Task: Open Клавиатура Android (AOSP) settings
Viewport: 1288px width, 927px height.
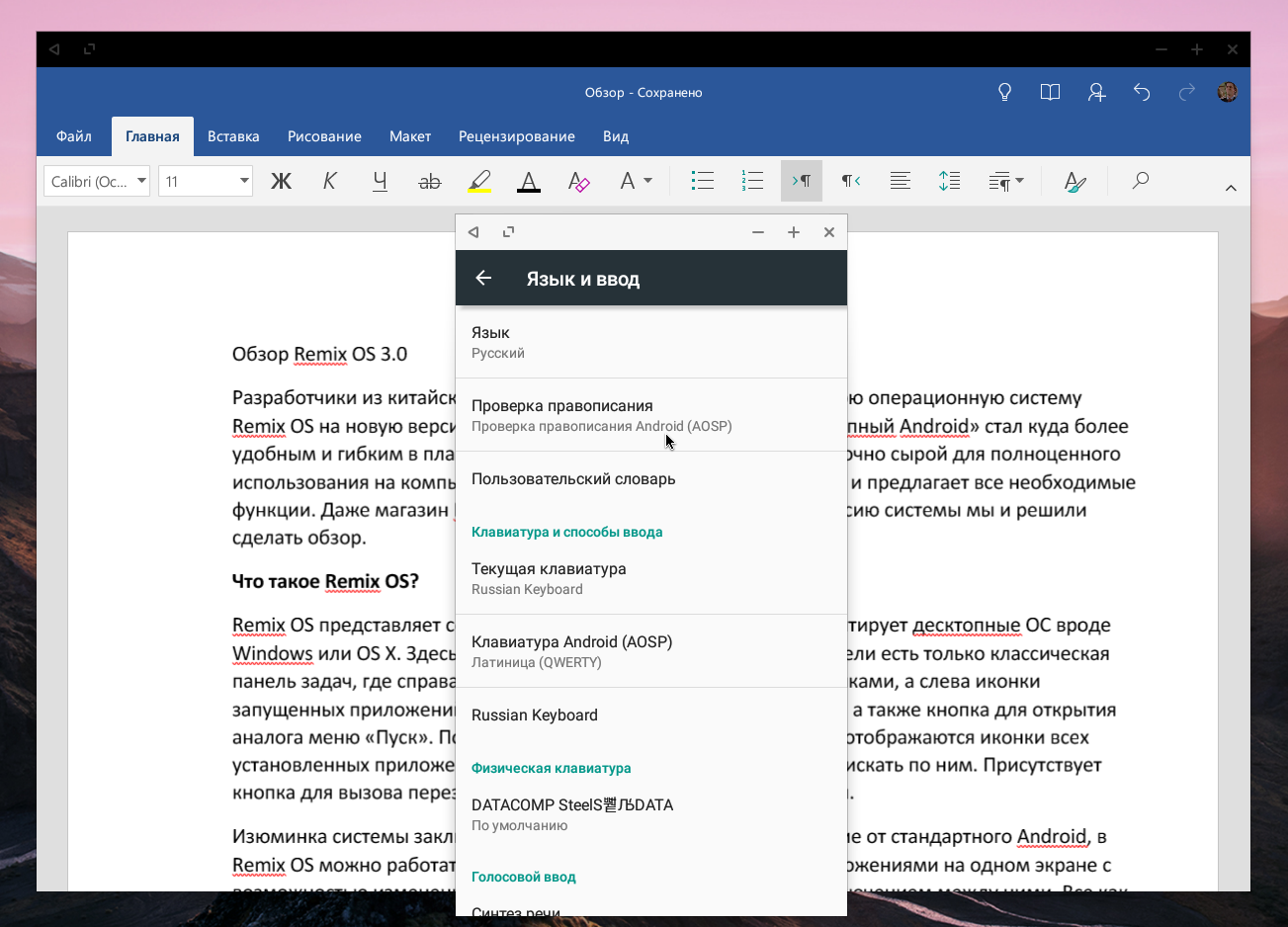Action: coord(651,651)
